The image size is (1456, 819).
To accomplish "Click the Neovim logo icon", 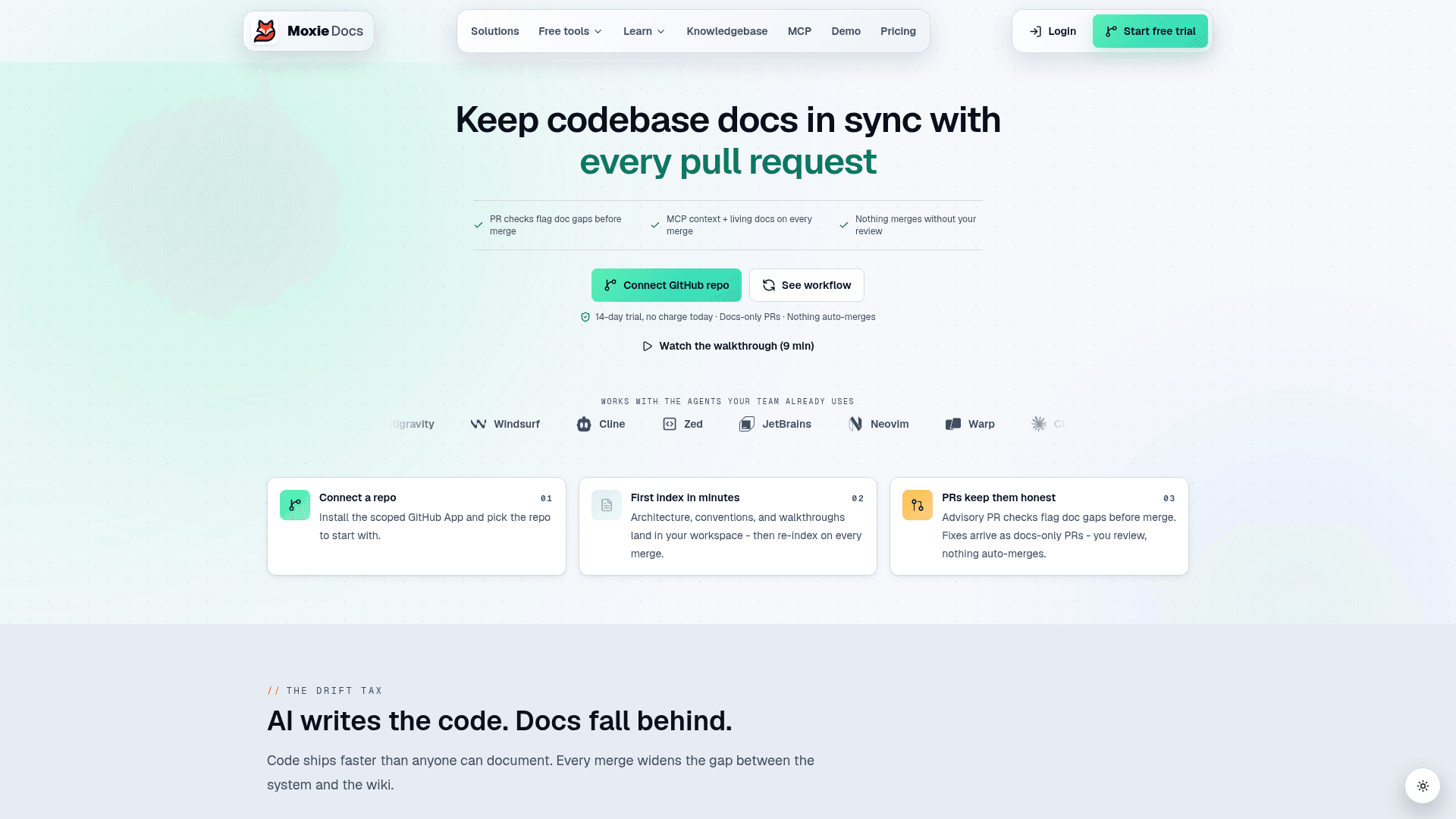I will point(855,424).
